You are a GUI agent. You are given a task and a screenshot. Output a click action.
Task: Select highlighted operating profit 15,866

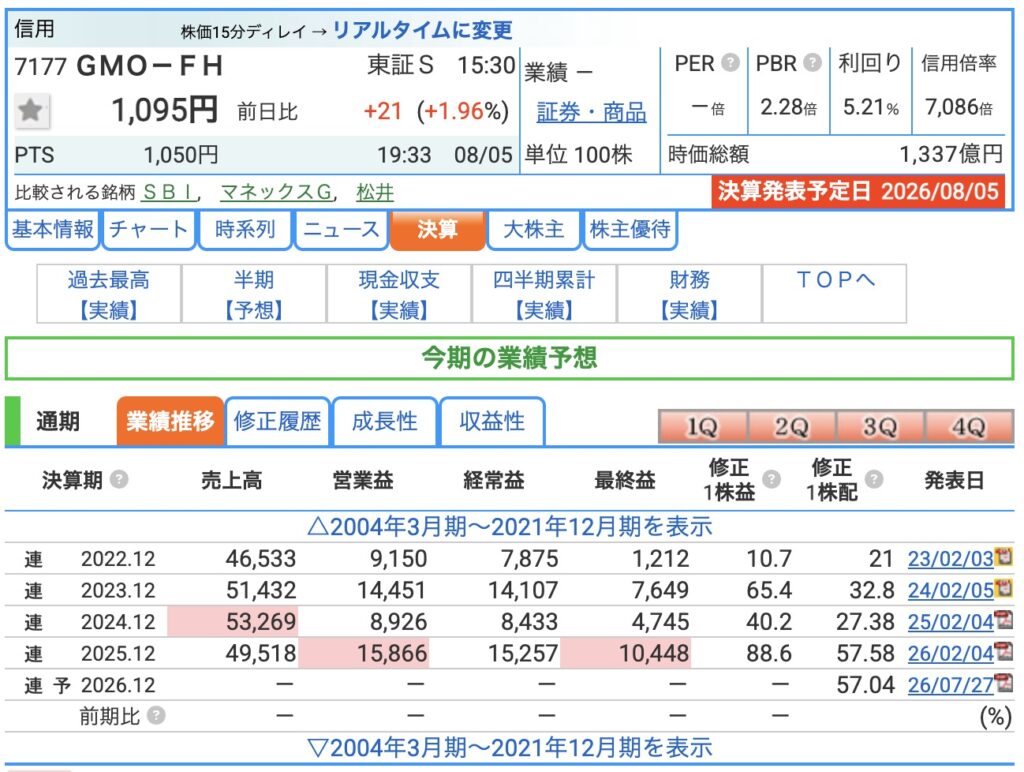[364, 653]
